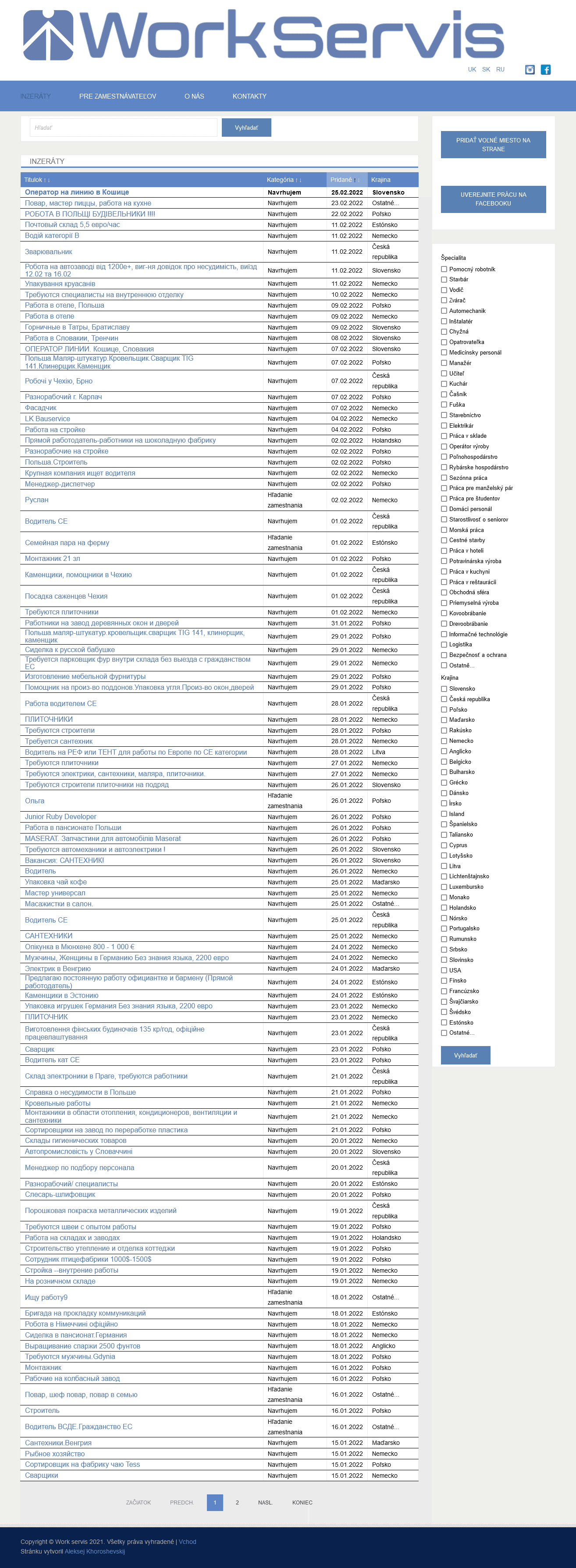576x1568 pixels.
Task: Focus the Hľadať search field
Action: [124, 128]
